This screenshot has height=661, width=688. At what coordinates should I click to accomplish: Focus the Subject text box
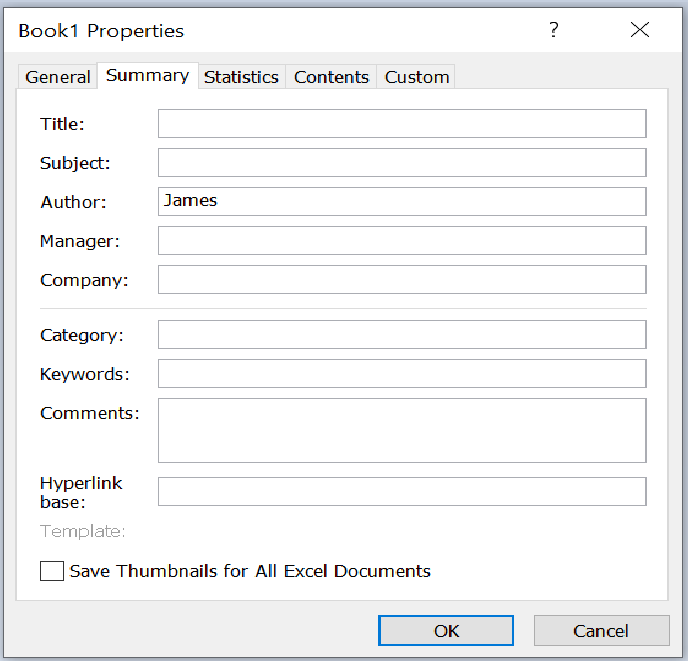pyautogui.click(x=402, y=163)
